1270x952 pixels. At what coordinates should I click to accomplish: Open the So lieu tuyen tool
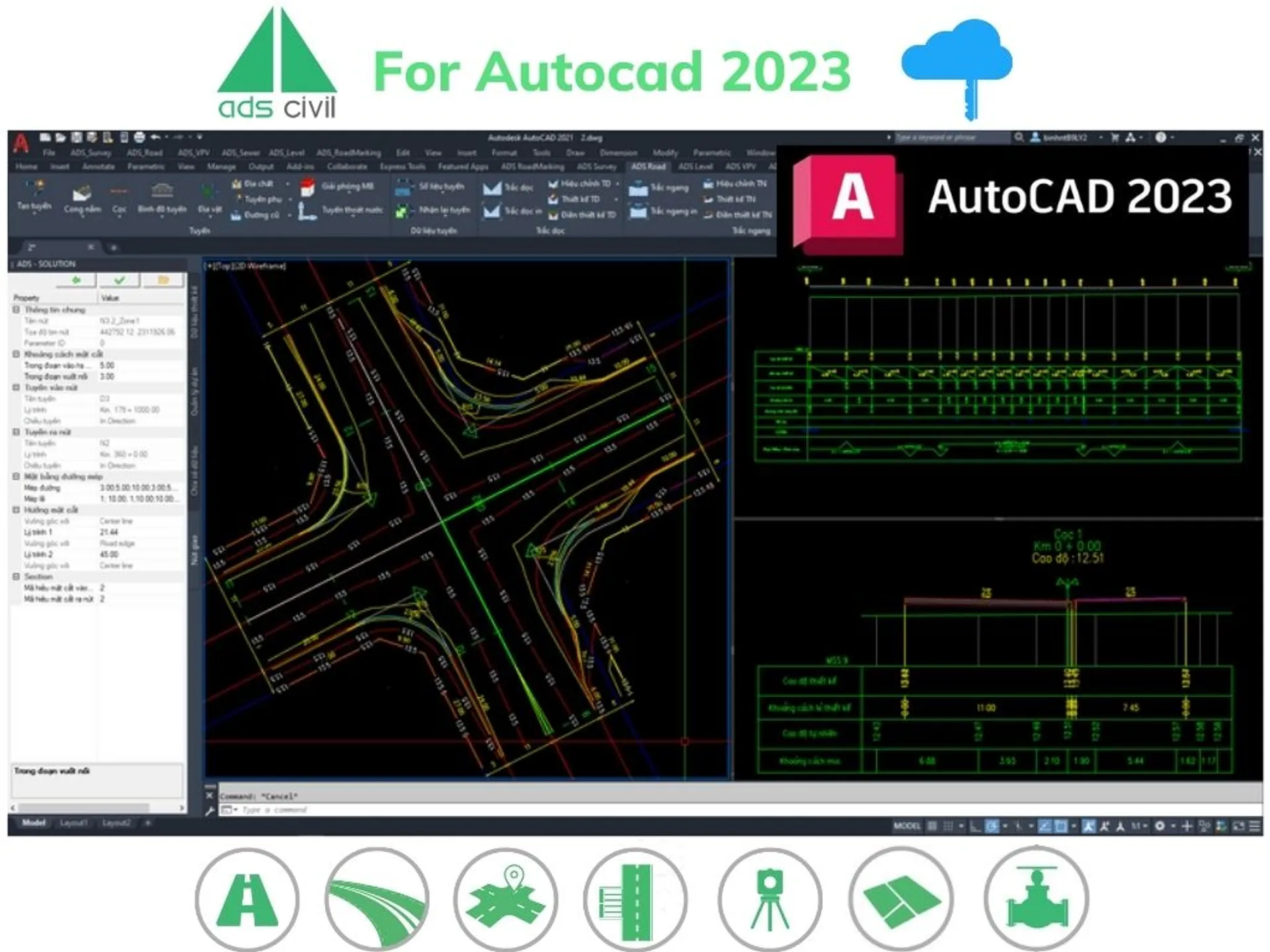[430, 187]
